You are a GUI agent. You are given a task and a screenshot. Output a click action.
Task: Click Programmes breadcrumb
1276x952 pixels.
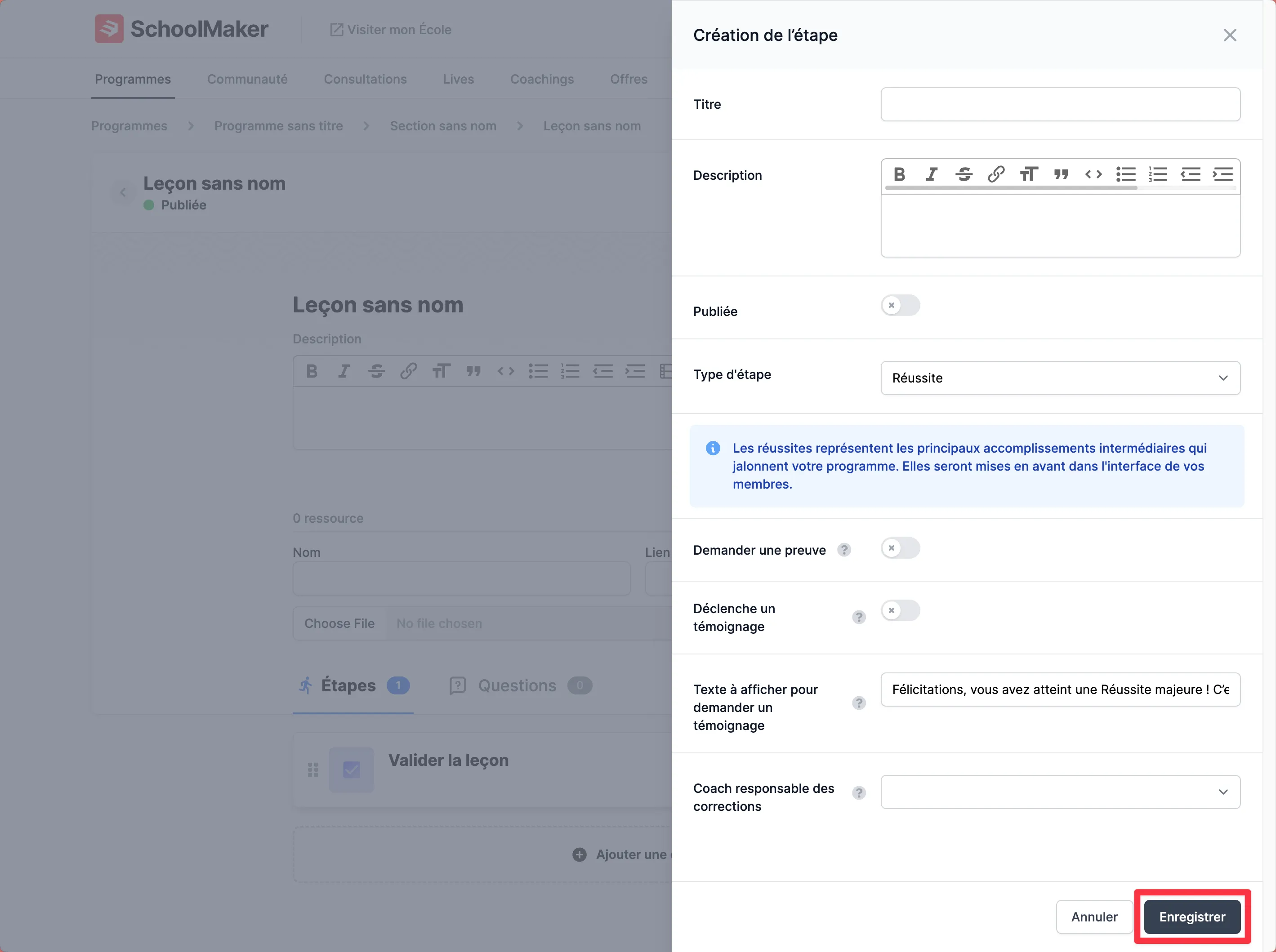pyautogui.click(x=129, y=125)
